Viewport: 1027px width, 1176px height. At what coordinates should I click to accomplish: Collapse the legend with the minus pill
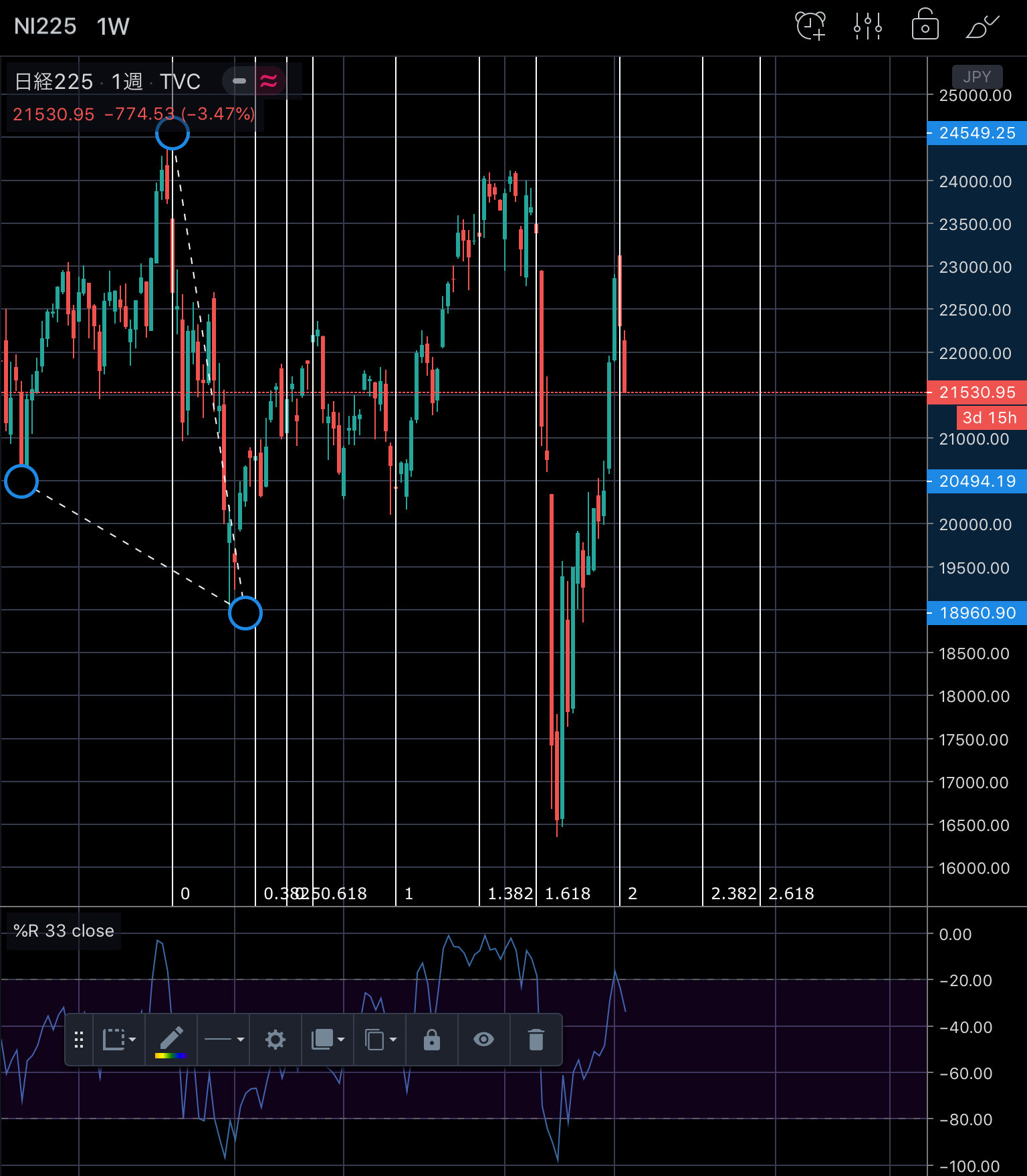(239, 82)
